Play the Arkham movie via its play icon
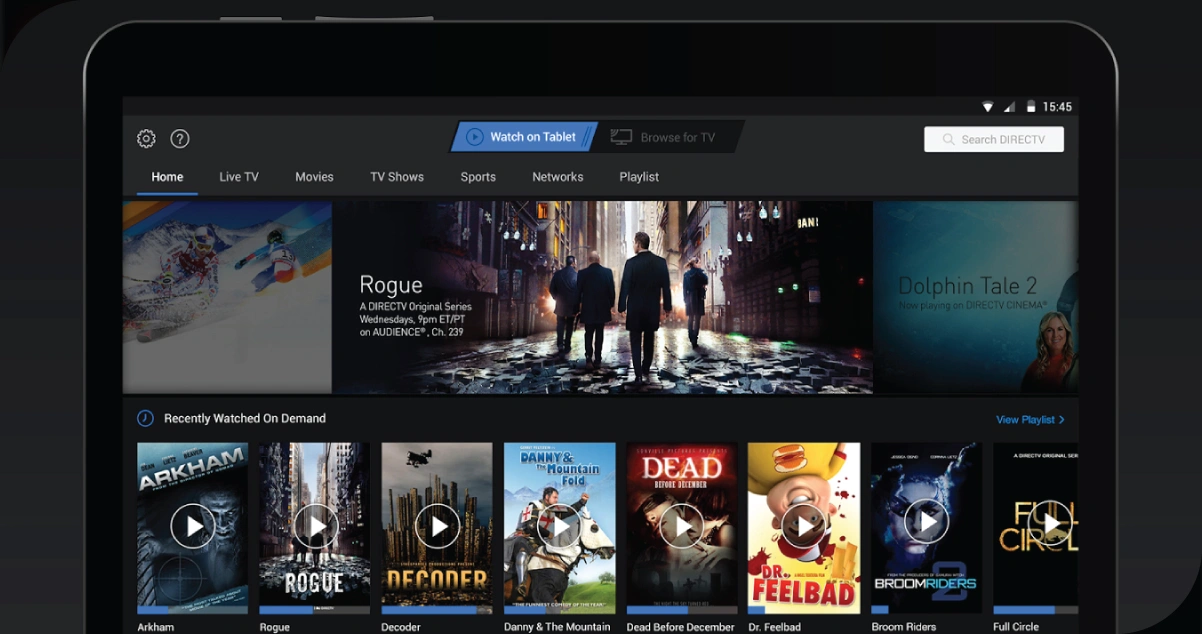The width and height of the screenshot is (1202, 634). pos(192,526)
